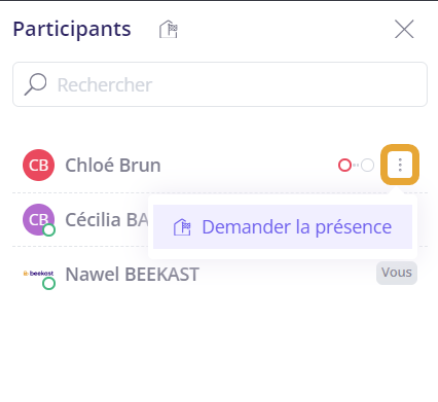Click Cécilia's purple CB avatar
The width and height of the screenshot is (438, 402).
(39, 220)
